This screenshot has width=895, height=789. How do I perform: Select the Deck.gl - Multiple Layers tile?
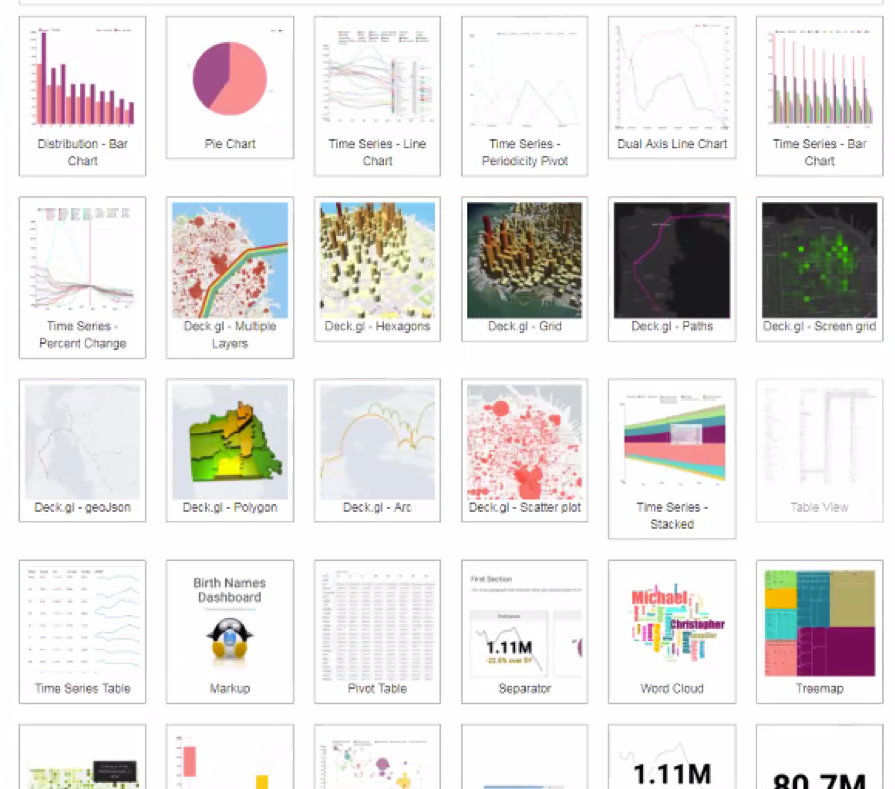[x=230, y=277]
